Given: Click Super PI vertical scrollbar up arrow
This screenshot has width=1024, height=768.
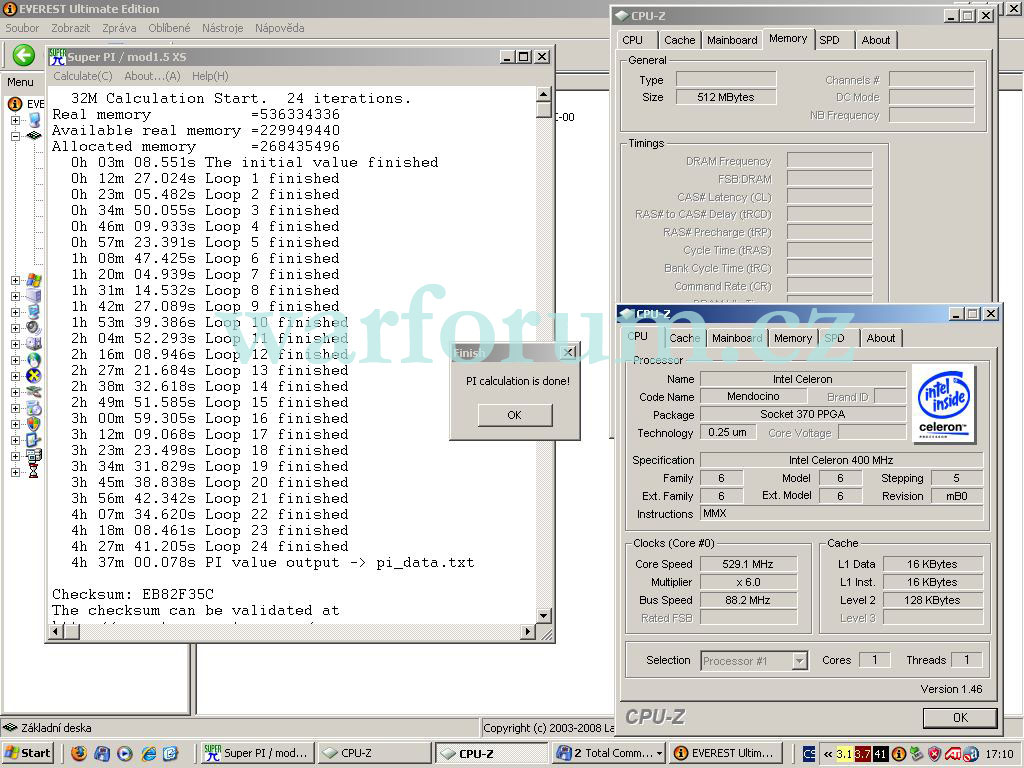Looking at the screenshot, I should [543, 95].
